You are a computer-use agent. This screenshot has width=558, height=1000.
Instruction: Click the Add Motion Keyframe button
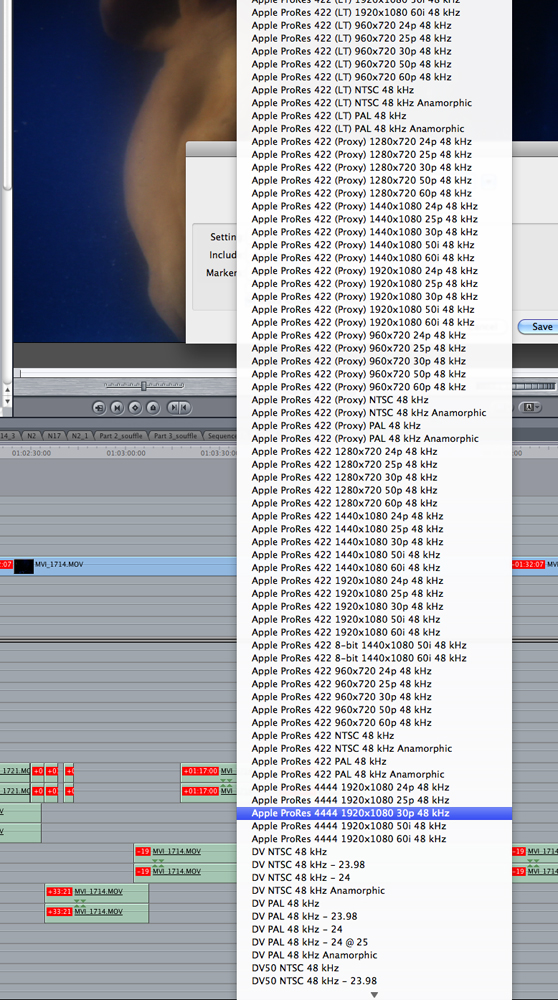click(x=135, y=408)
